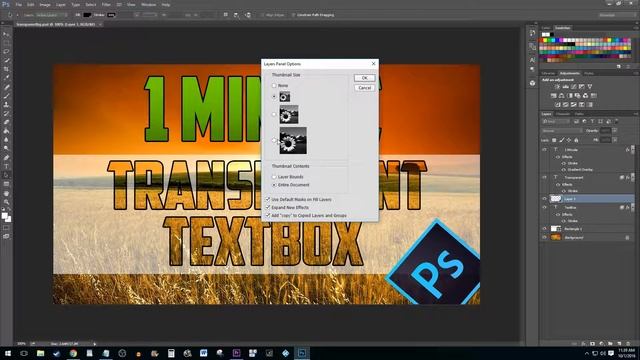Click the lock transparent pixels icon
This screenshot has width=640, height=360.
coord(554,140)
